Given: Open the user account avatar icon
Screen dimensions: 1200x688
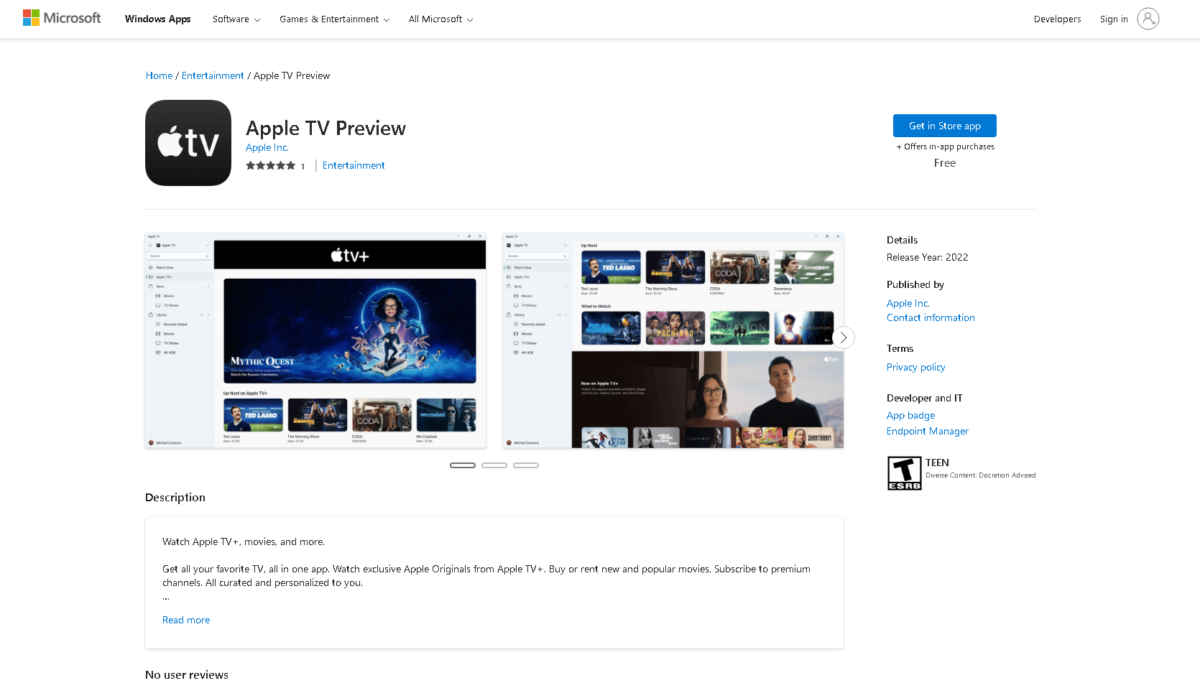Looking at the screenshot, I should pyautogui.click(x=1148, y=18).
